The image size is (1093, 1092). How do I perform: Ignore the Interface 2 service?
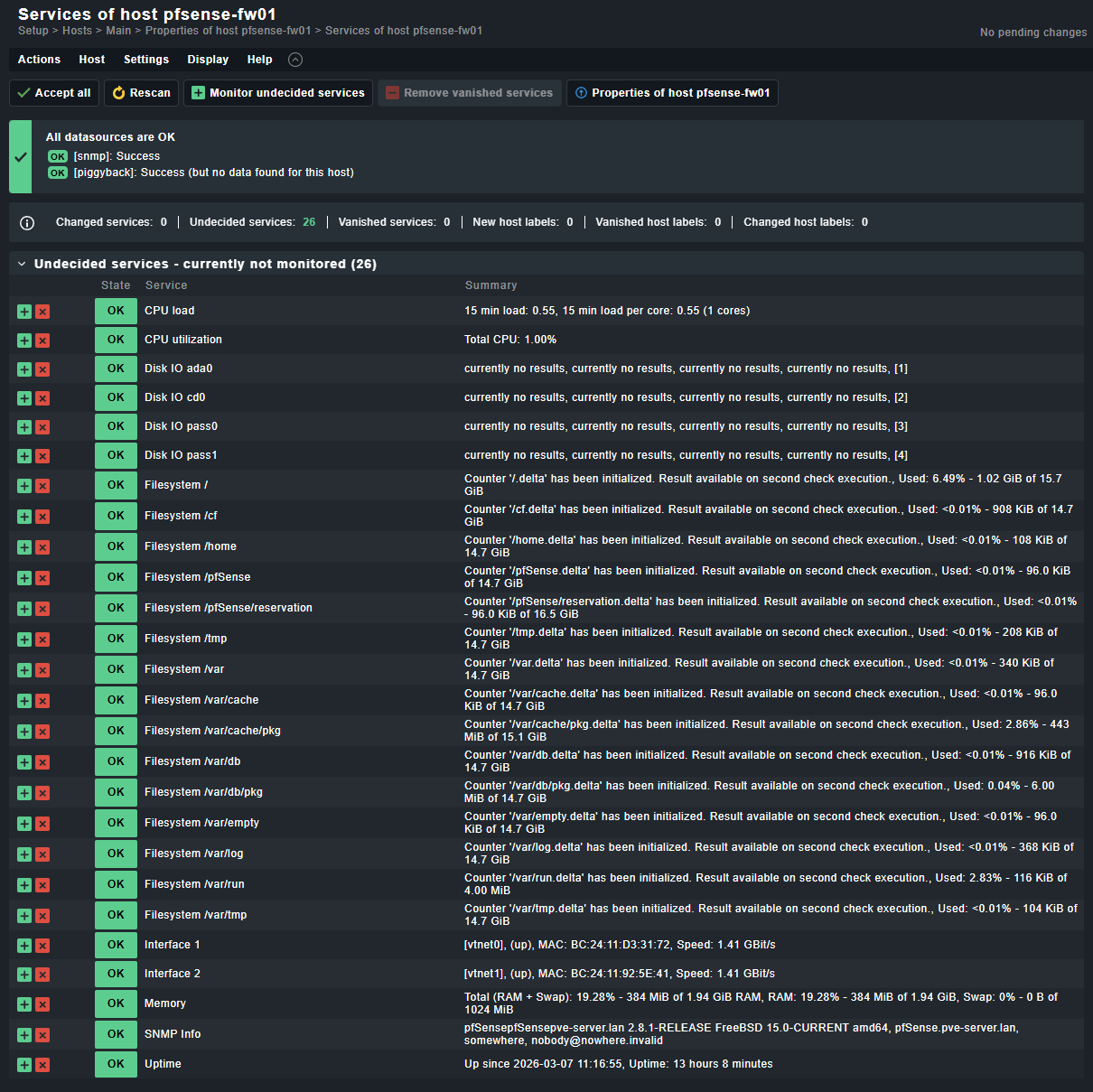point(42,975)
